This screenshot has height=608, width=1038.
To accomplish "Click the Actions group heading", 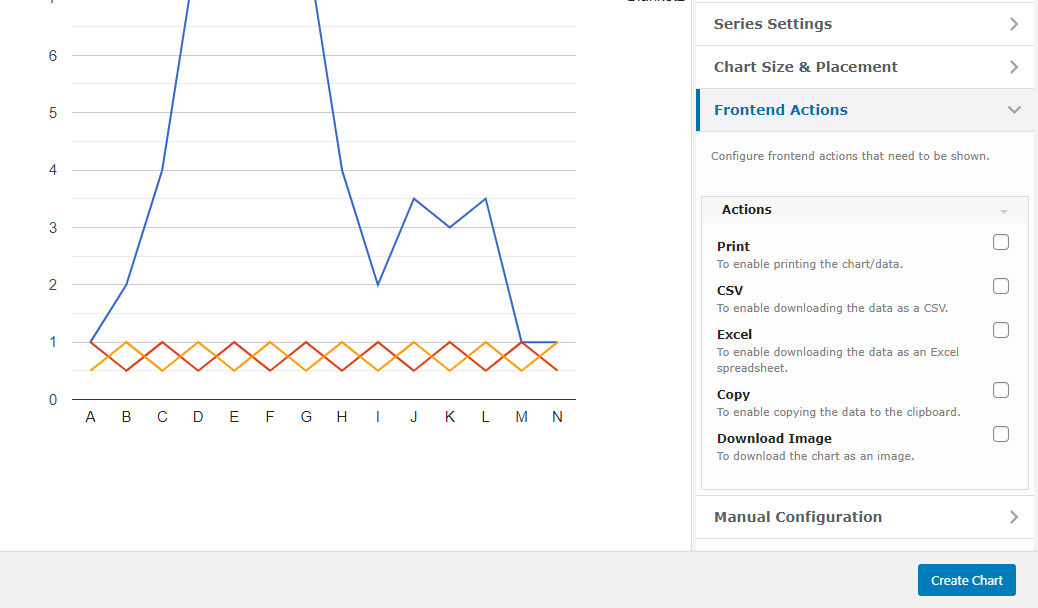I will (x=747, y=210).
